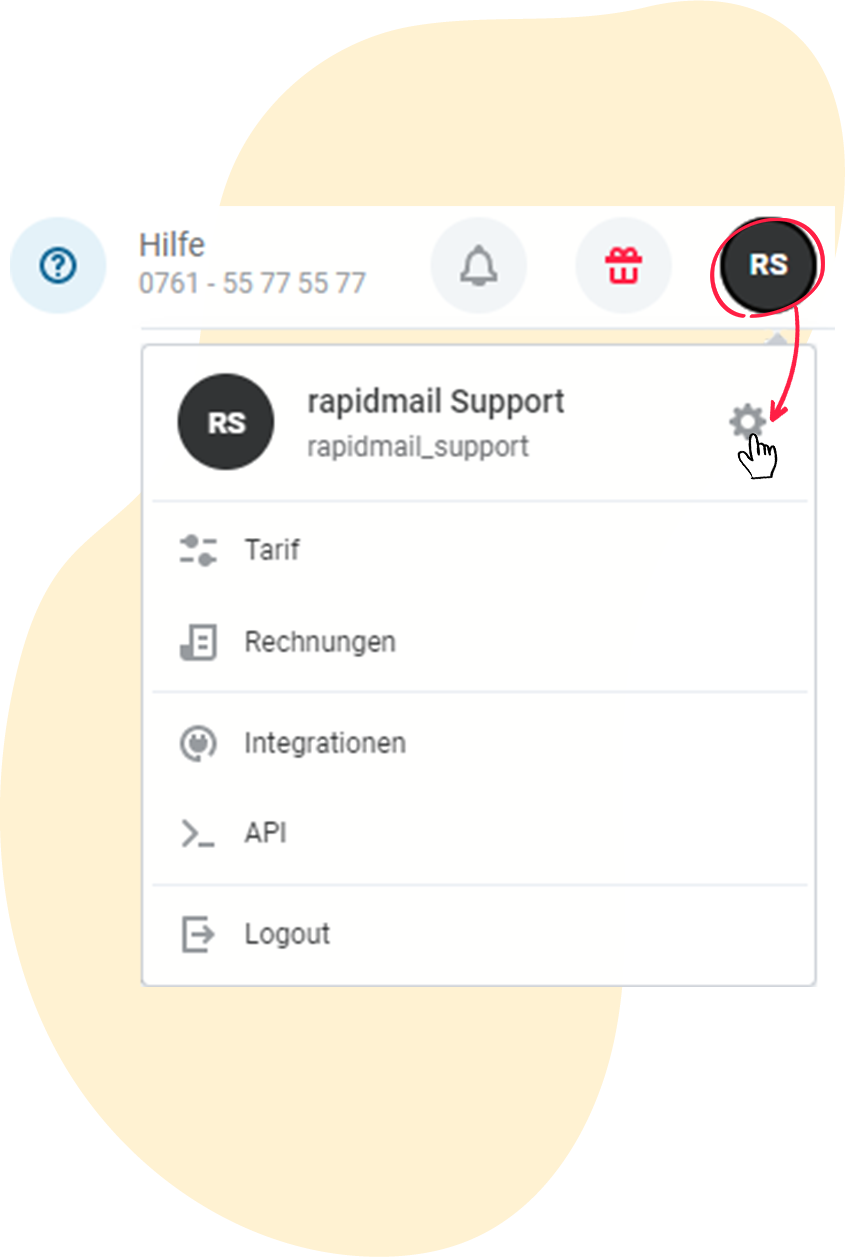The image size is (845, 1257).
Task: Log out using the Logout entry
Action: tap(479, 935)
